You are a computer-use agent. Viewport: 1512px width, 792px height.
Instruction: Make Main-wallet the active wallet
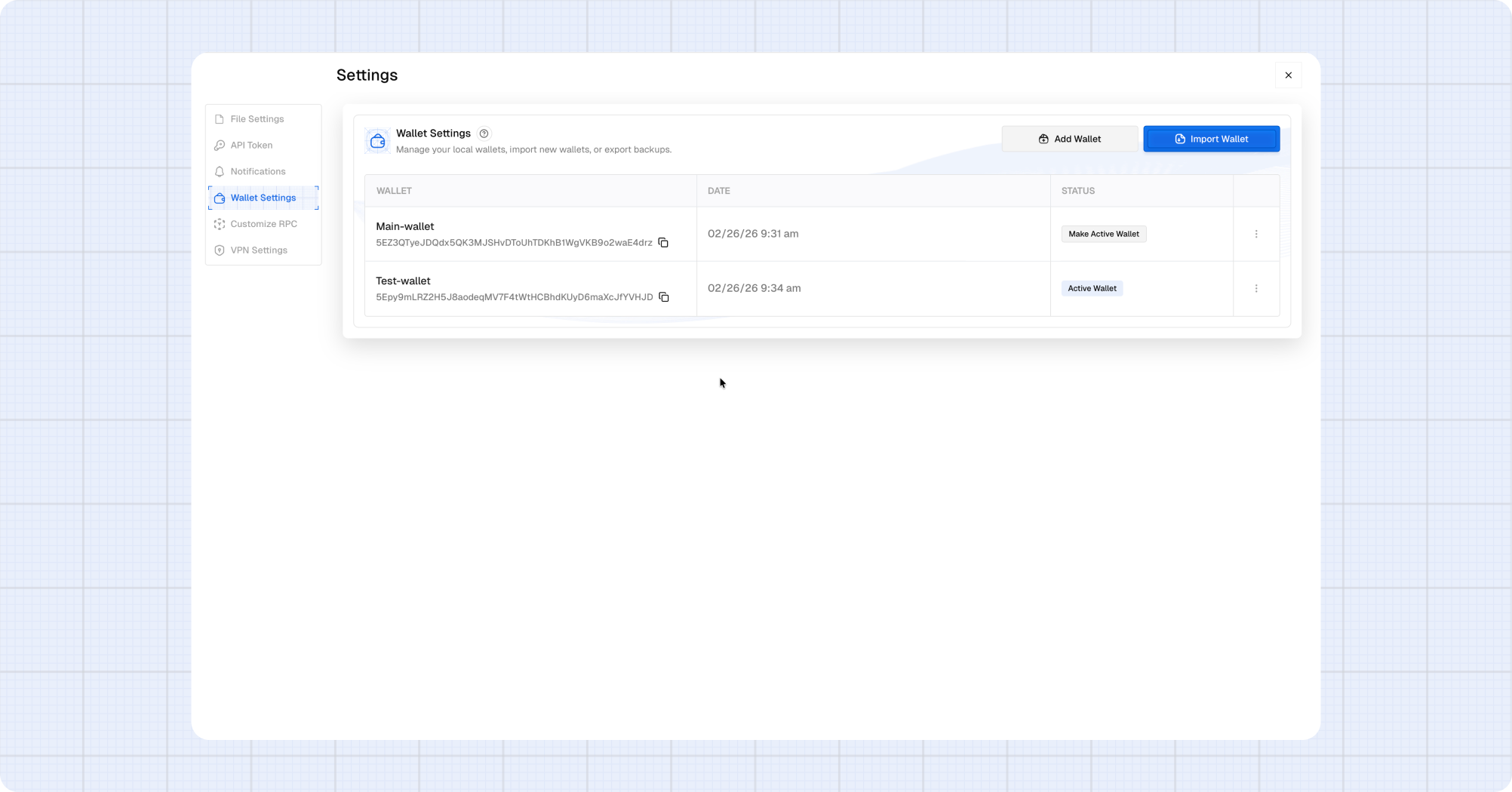click(1103, 234)
